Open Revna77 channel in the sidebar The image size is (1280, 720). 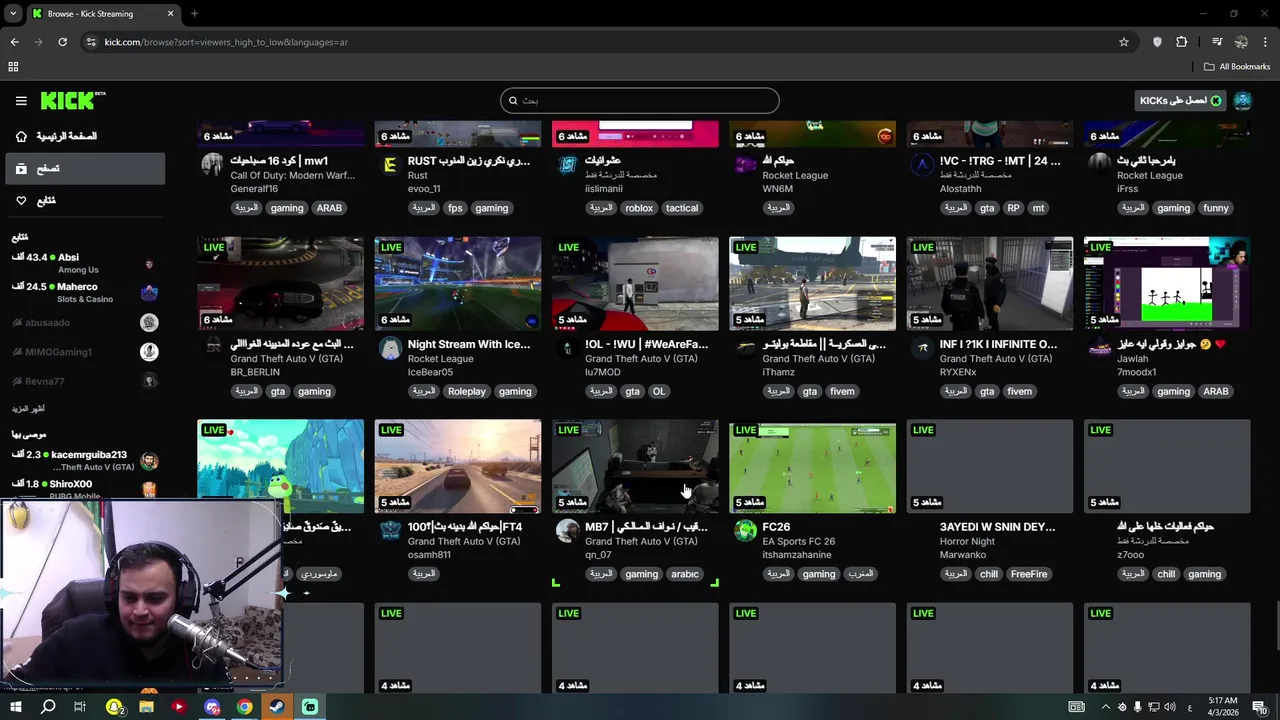click(83, 381)
